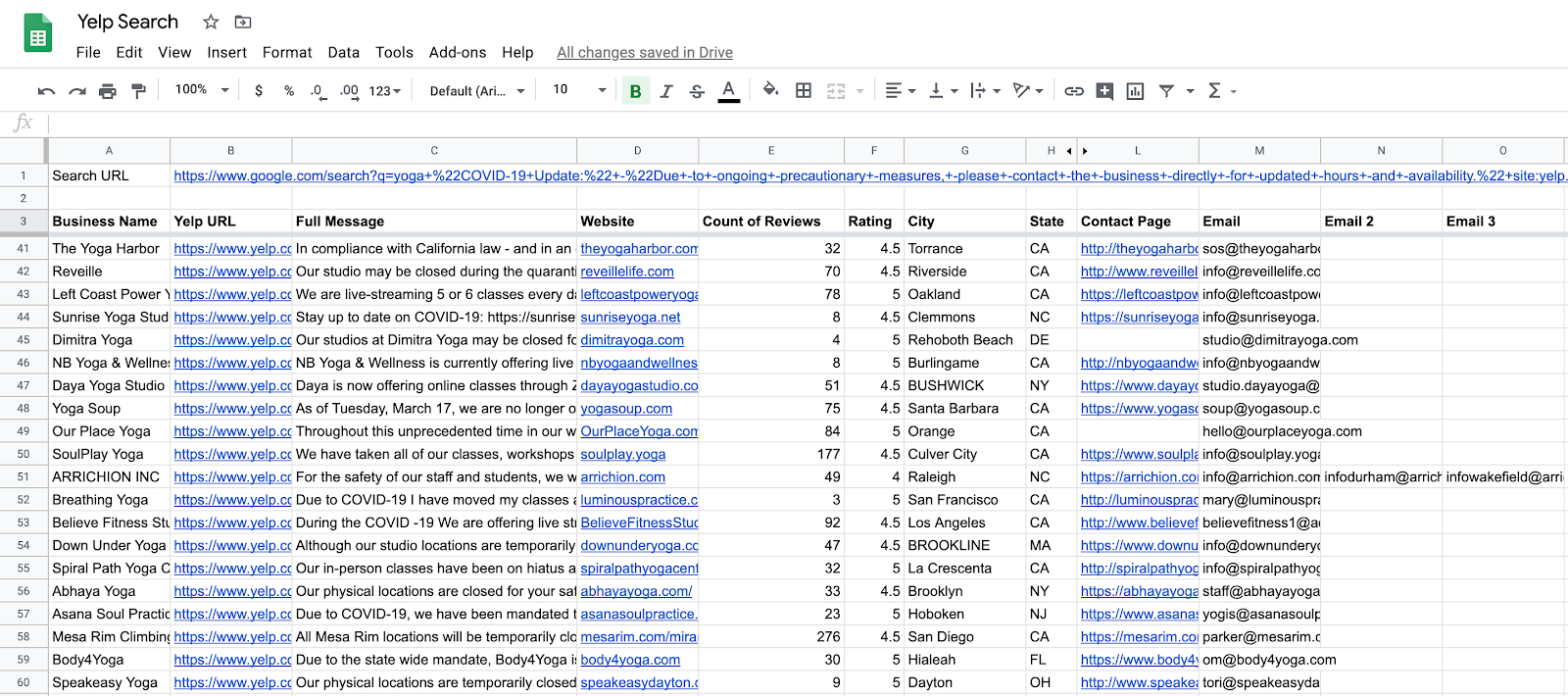Format as currency with dollar sign
The width and height of the screenshot is (1568, 696).
(x=259, y=91)
